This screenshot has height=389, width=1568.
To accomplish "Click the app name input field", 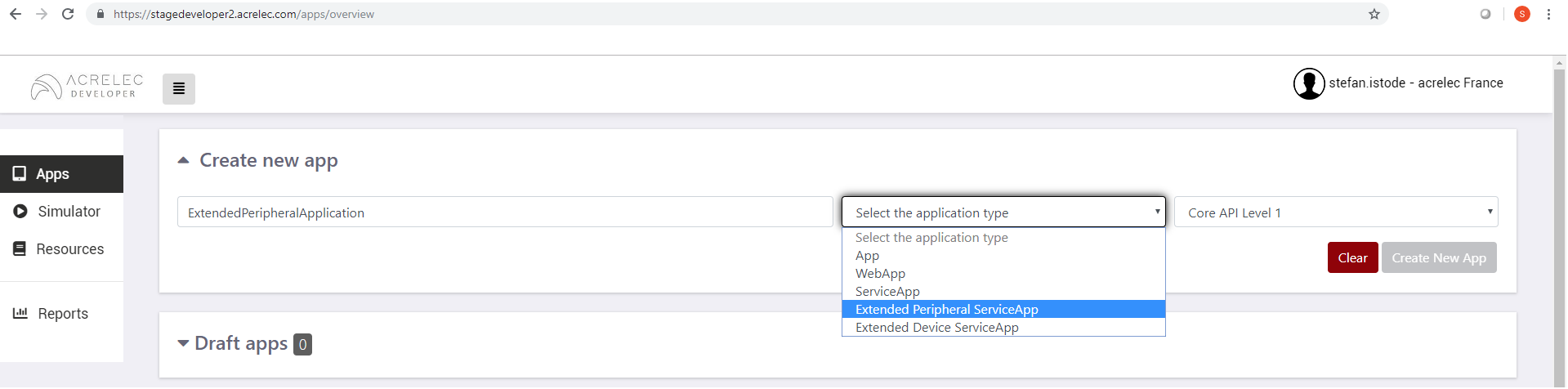I will (x=505, y=212).
